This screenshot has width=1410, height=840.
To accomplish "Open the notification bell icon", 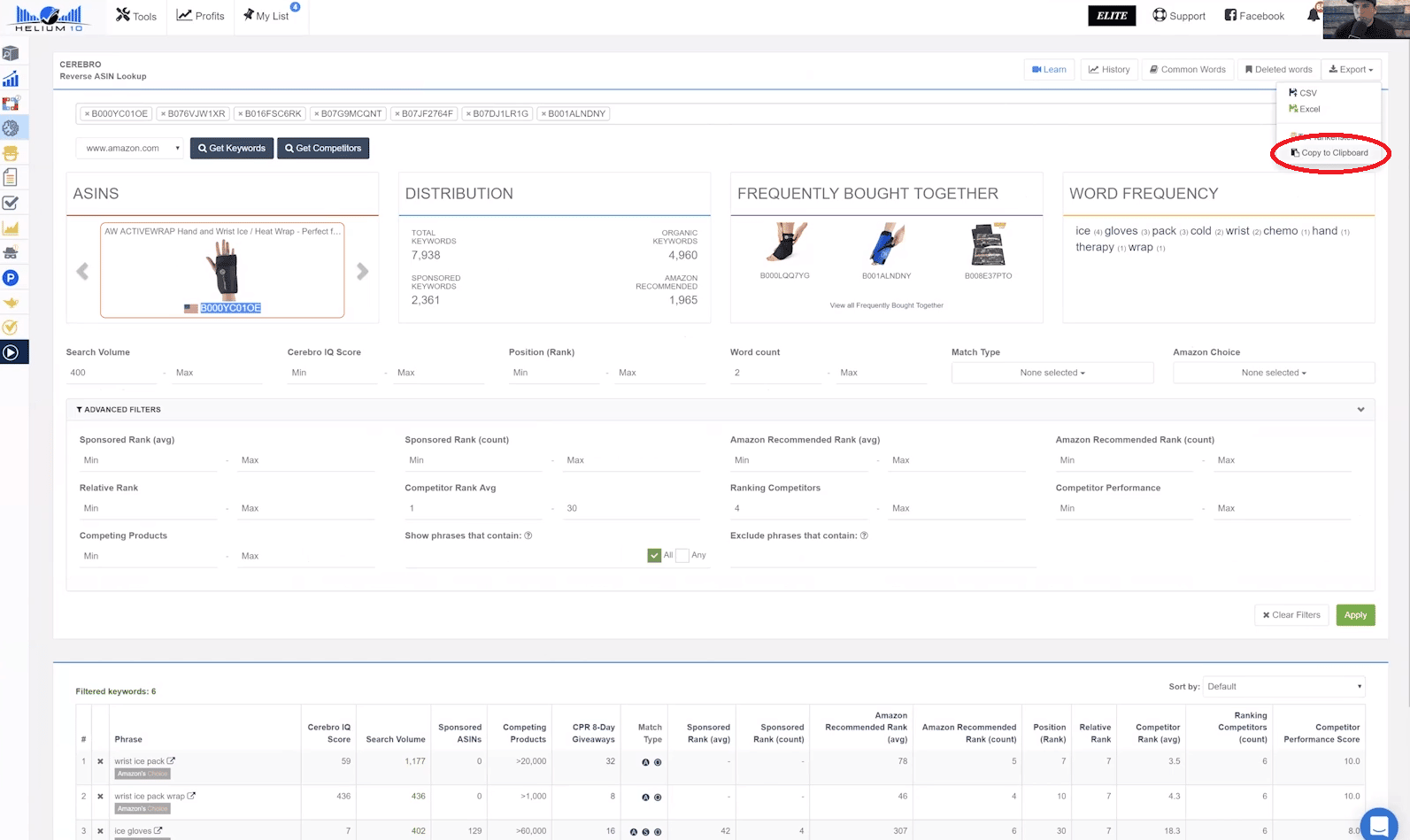I will [x=1314, y=15].
